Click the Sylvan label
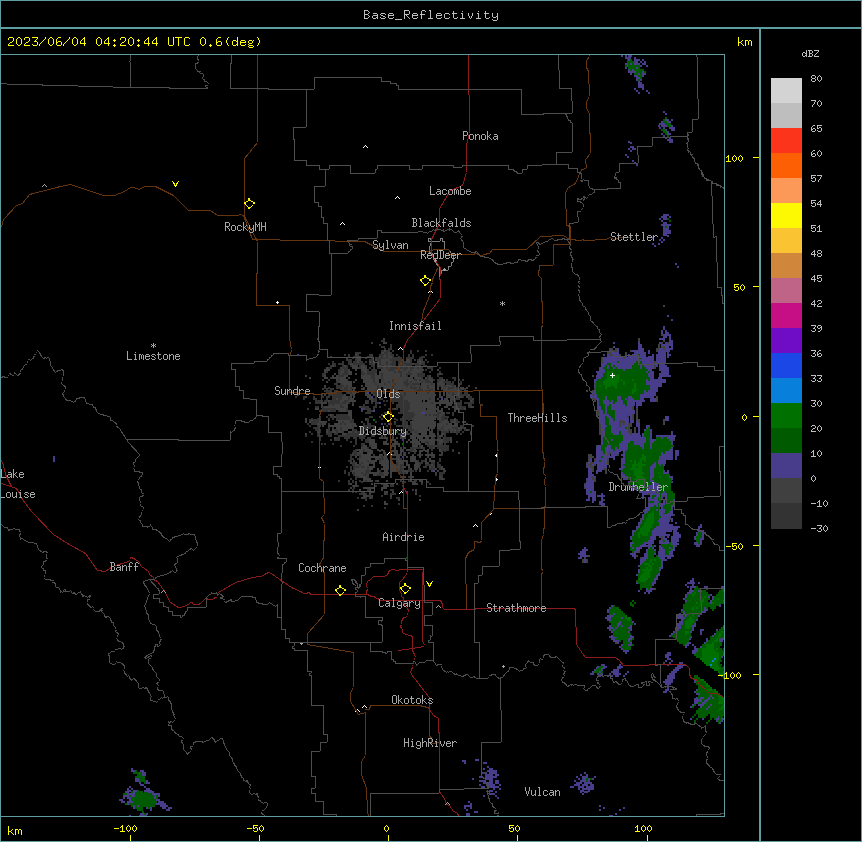The width and height of the screenshot is (862, 842). coord(390,245)
